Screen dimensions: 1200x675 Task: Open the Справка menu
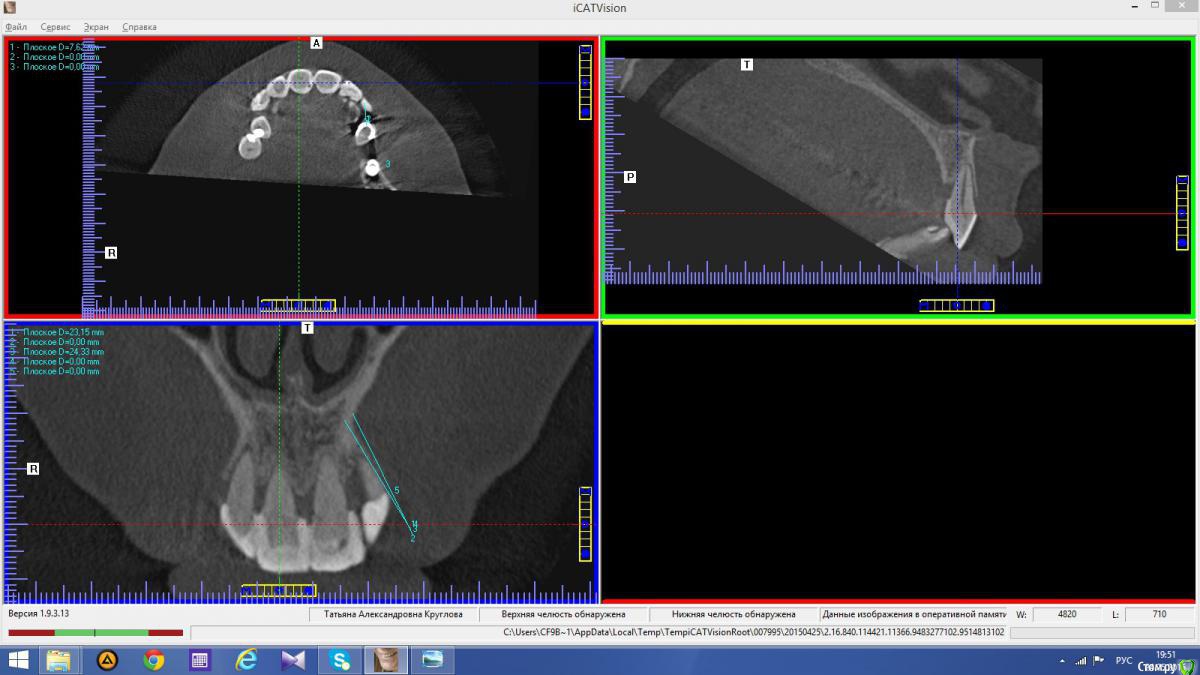click(x=139, y=27)
